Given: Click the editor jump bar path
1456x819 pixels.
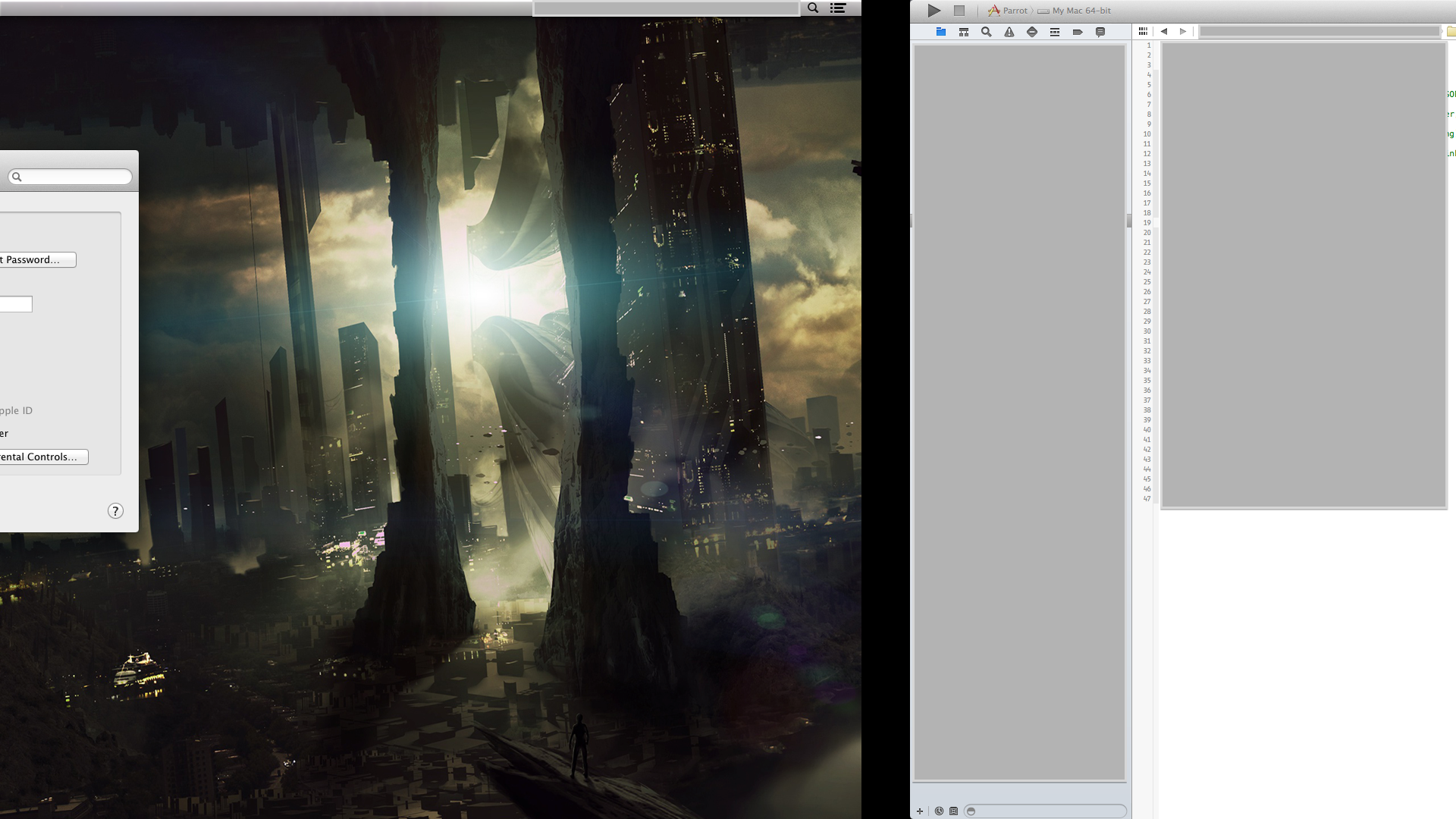Looking at the screenshot, I should (1319, 31).
